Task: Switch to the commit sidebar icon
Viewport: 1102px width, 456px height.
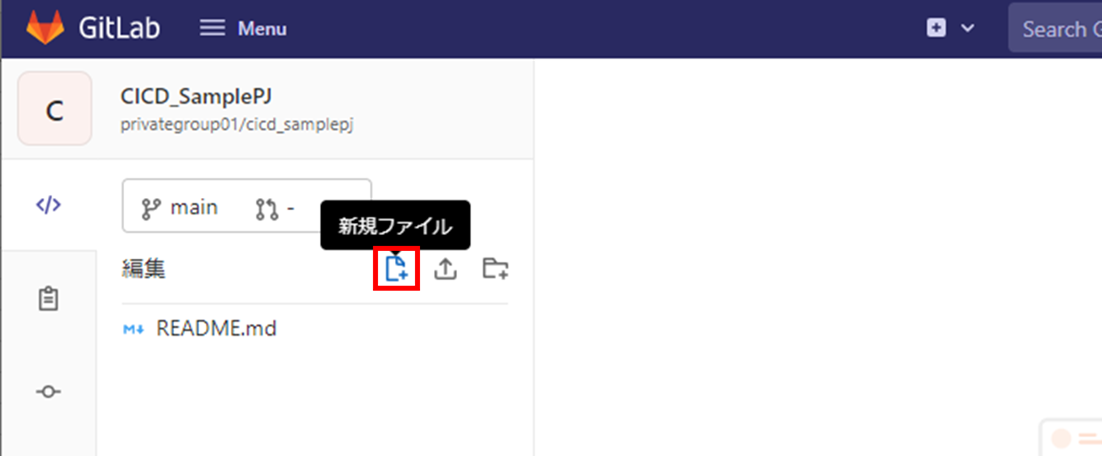Action: pos(48,391)
